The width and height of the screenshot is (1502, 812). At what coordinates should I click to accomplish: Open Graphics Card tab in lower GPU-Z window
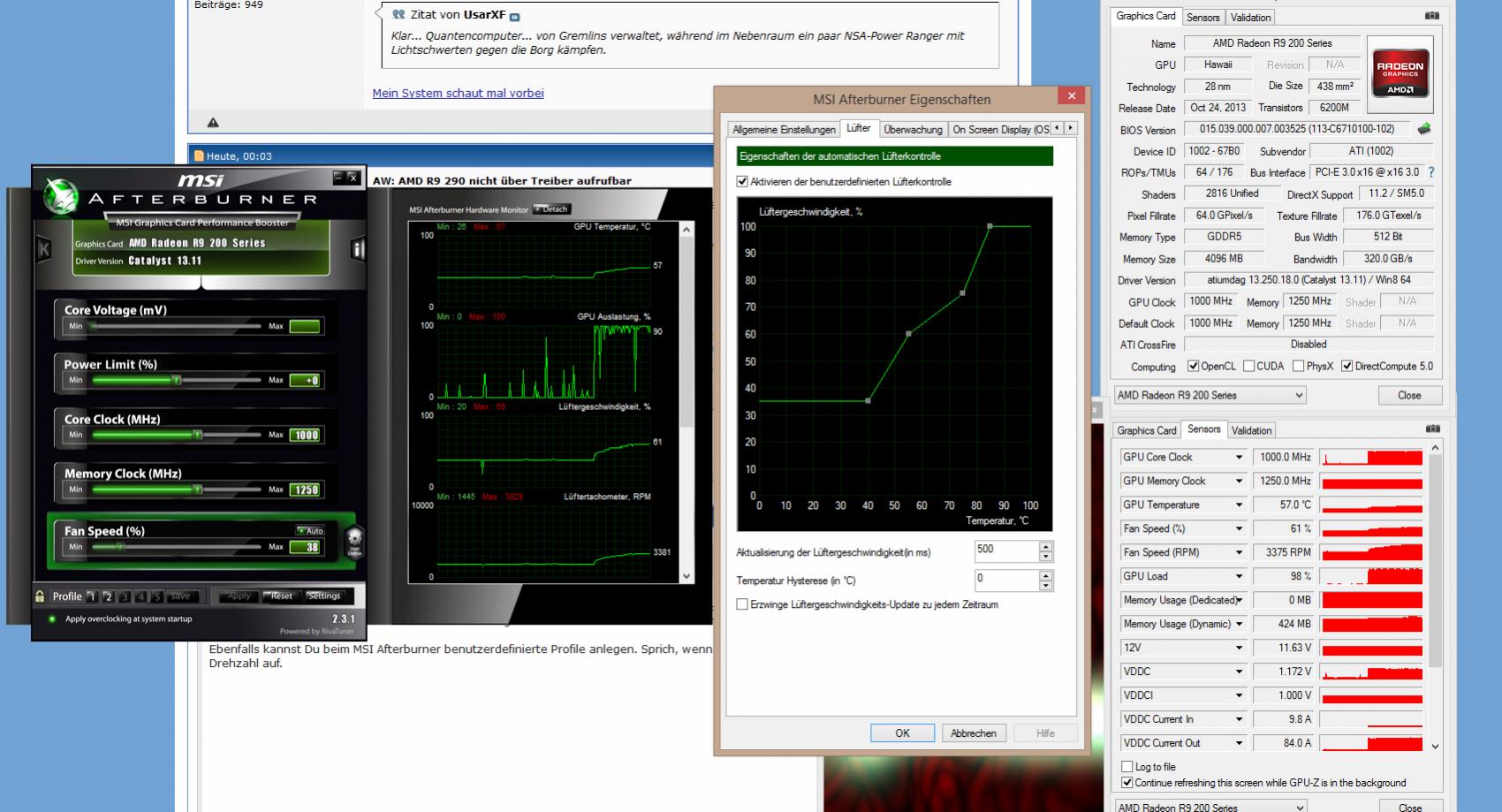point(1147,430)
